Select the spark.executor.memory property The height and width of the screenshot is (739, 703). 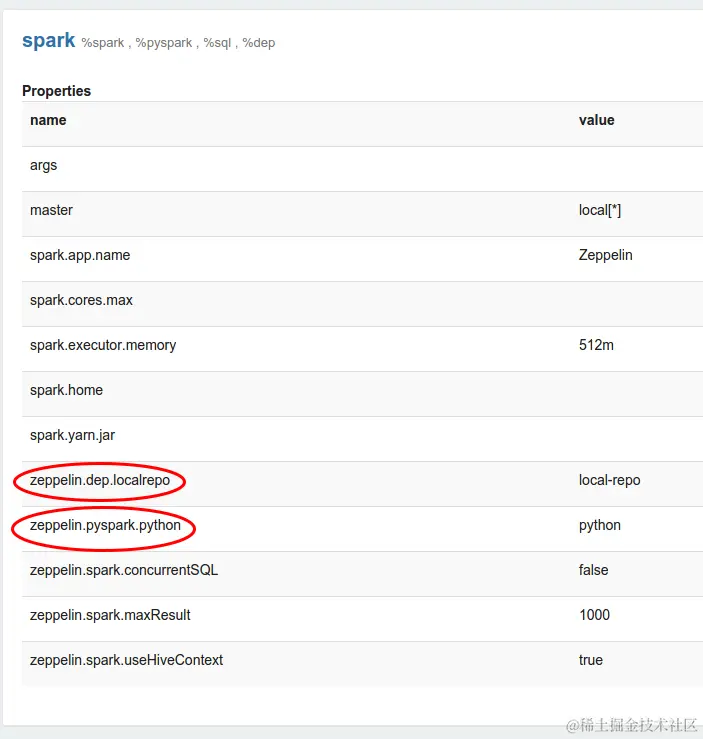(103, 345)
